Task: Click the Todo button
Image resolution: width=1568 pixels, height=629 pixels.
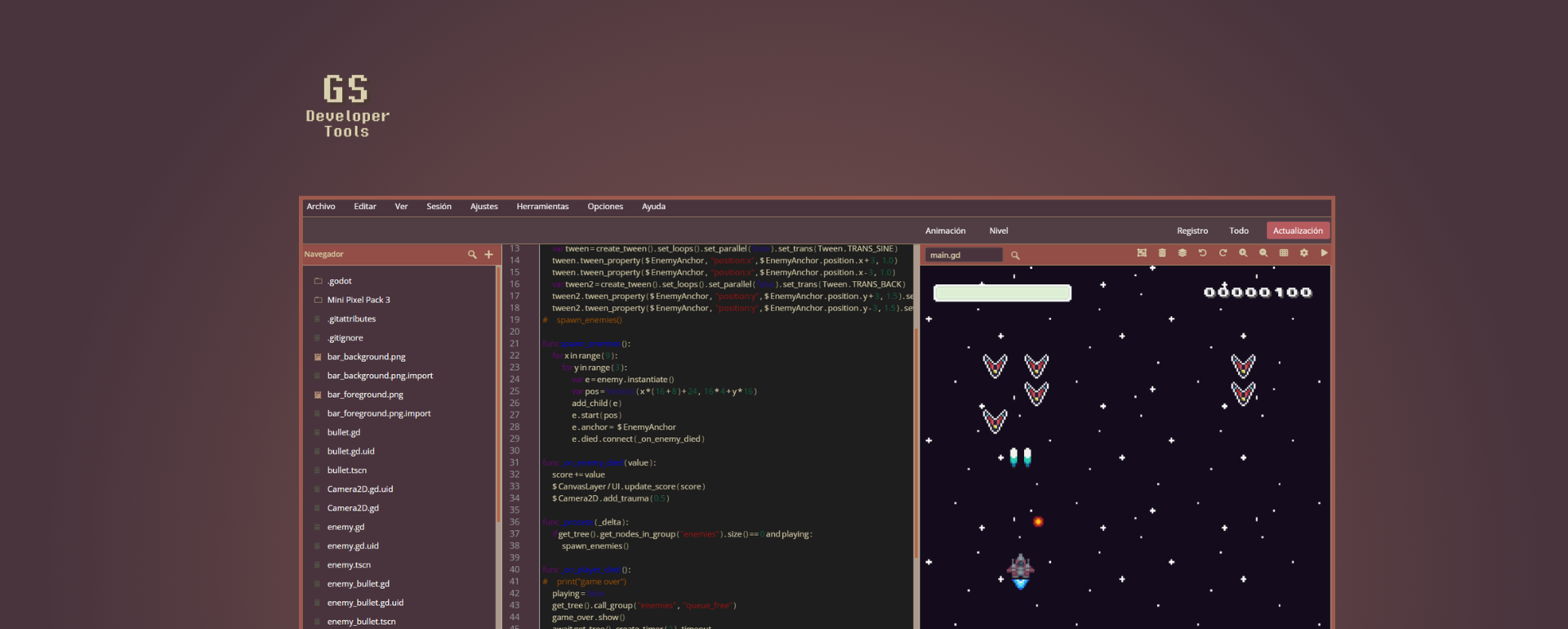Action: [1239, 231]
